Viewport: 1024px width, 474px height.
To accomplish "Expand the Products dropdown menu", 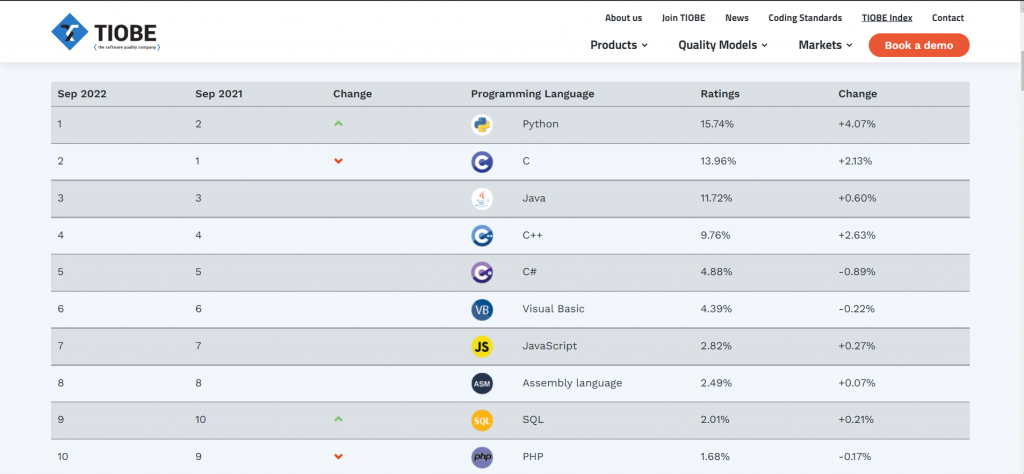I will 619,45.
